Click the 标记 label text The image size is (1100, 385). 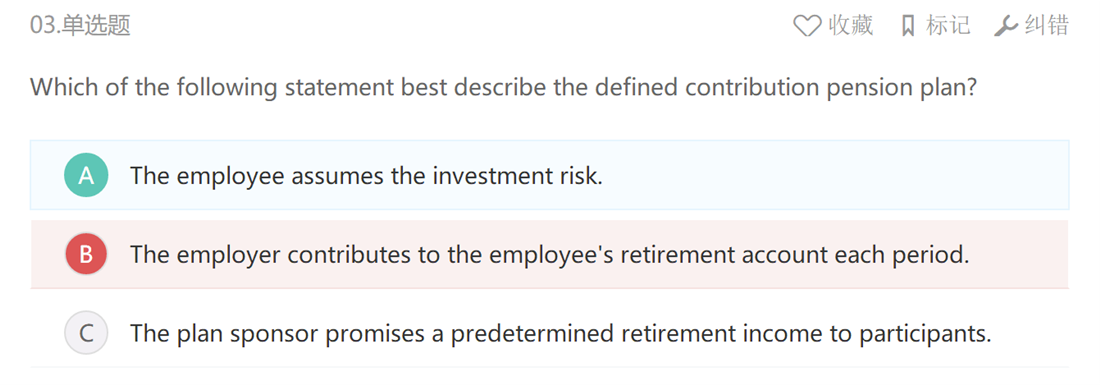pyautogui.click(x=948, y=26)
